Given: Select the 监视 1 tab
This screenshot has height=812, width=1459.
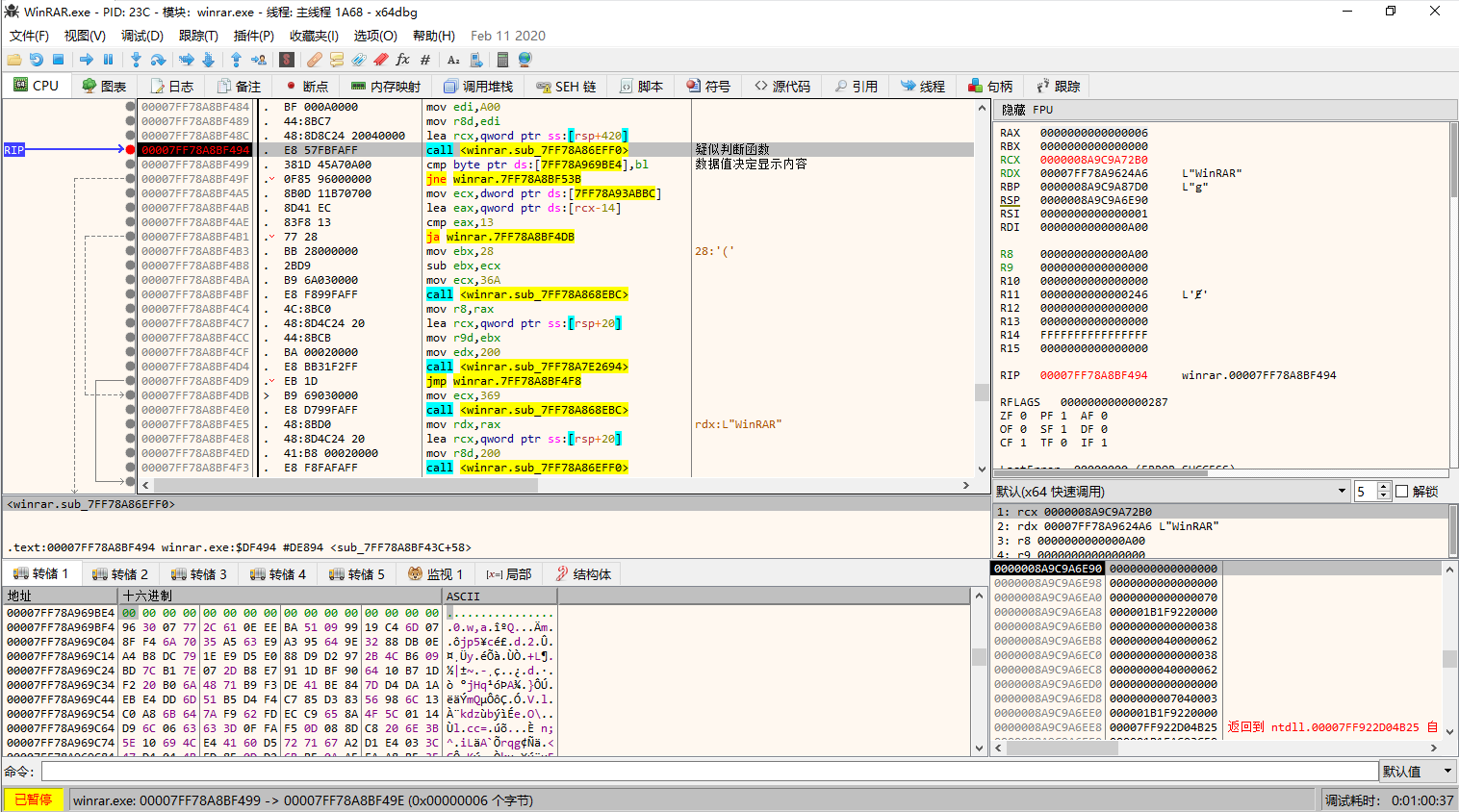Looking at the screenshot, I should tap(435, 574).
